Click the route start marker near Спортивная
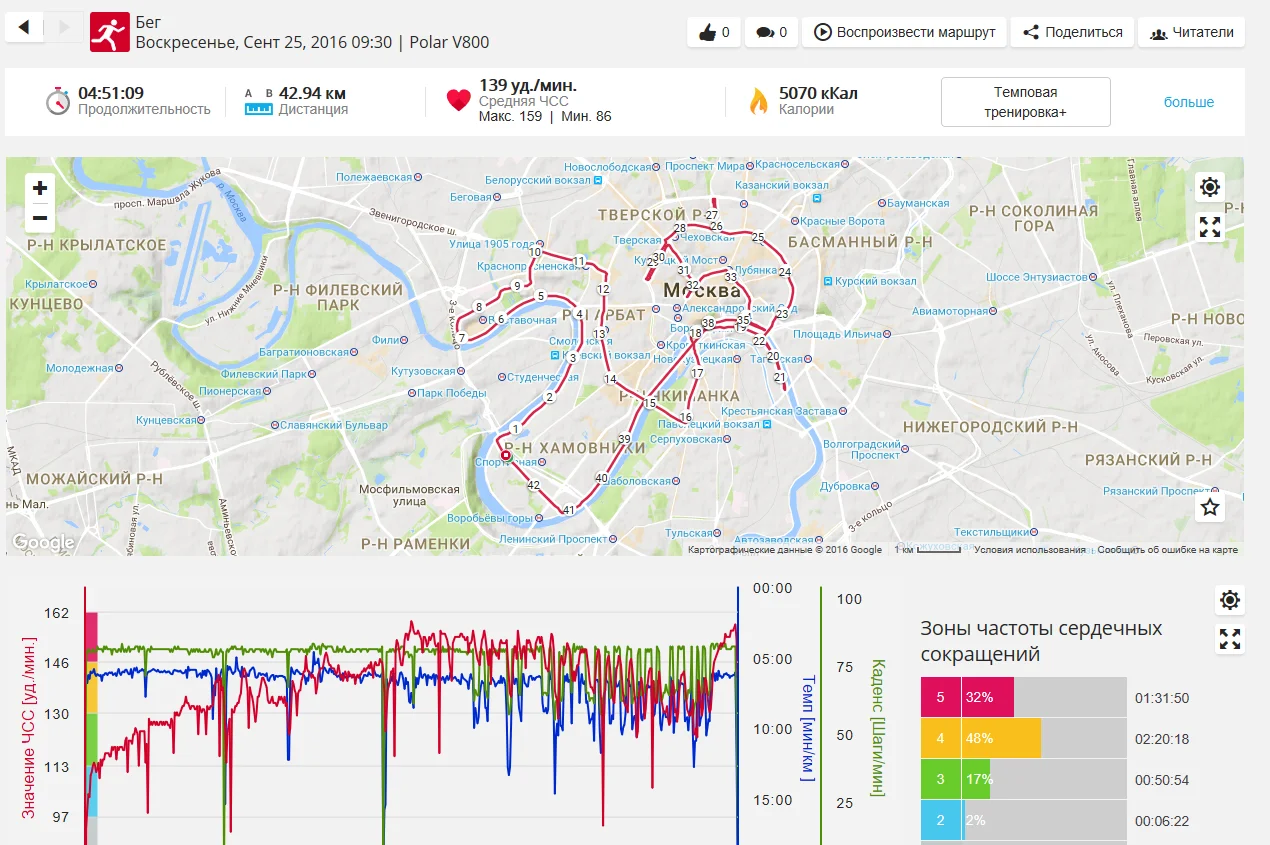The image size is (1270, 845). coord(506,455)
